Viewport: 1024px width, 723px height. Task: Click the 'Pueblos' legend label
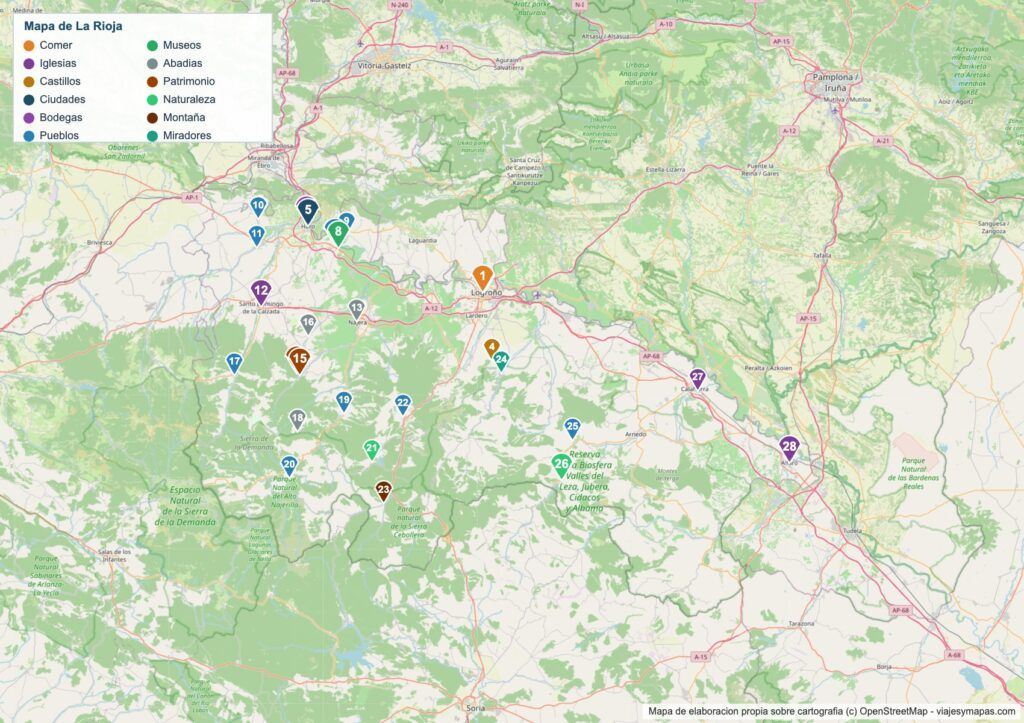[x=59, y=135]
